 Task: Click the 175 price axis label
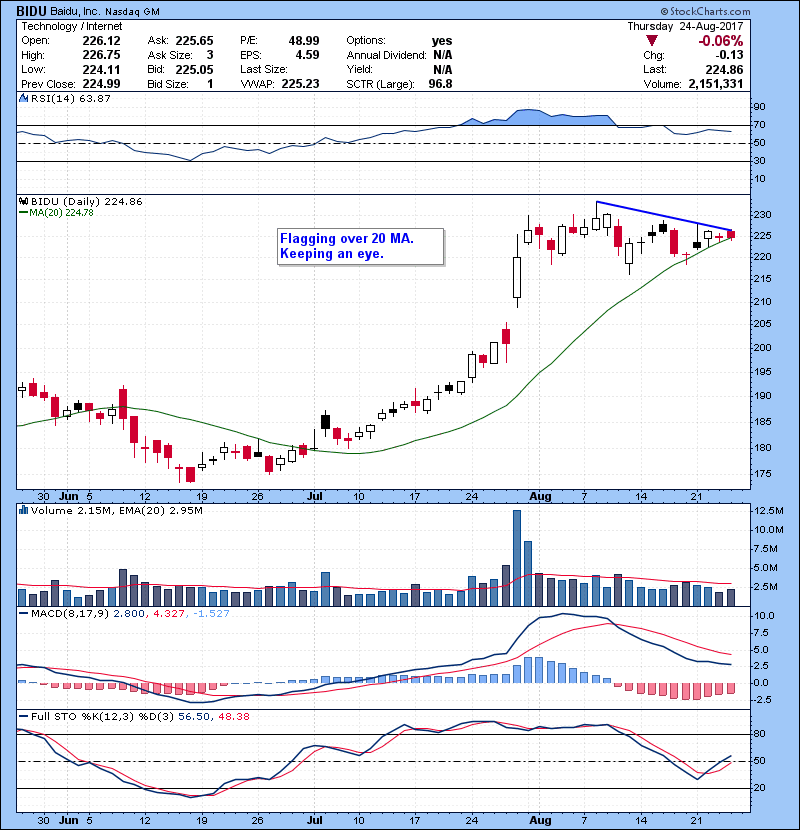point(763,474)
